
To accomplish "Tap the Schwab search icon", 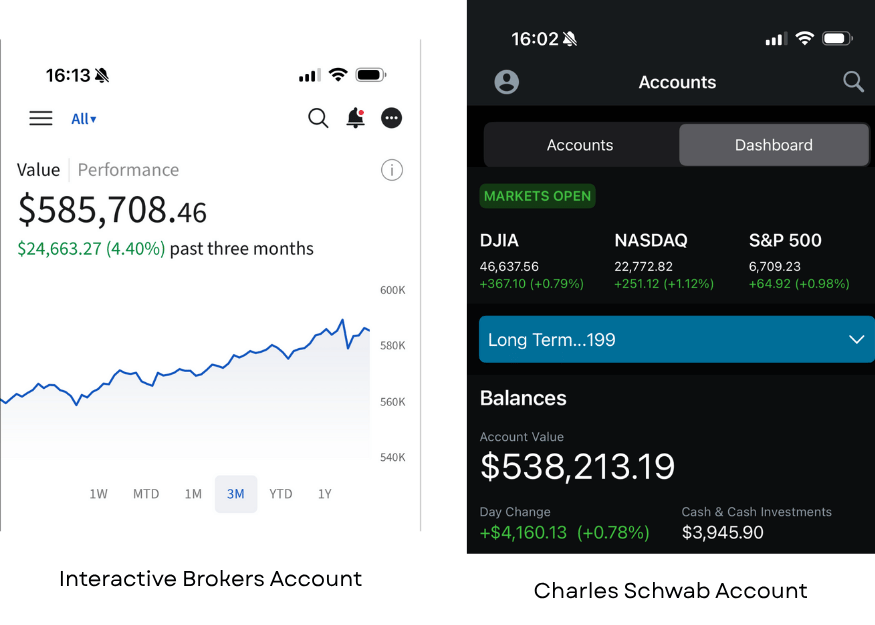I will [853, 82].
